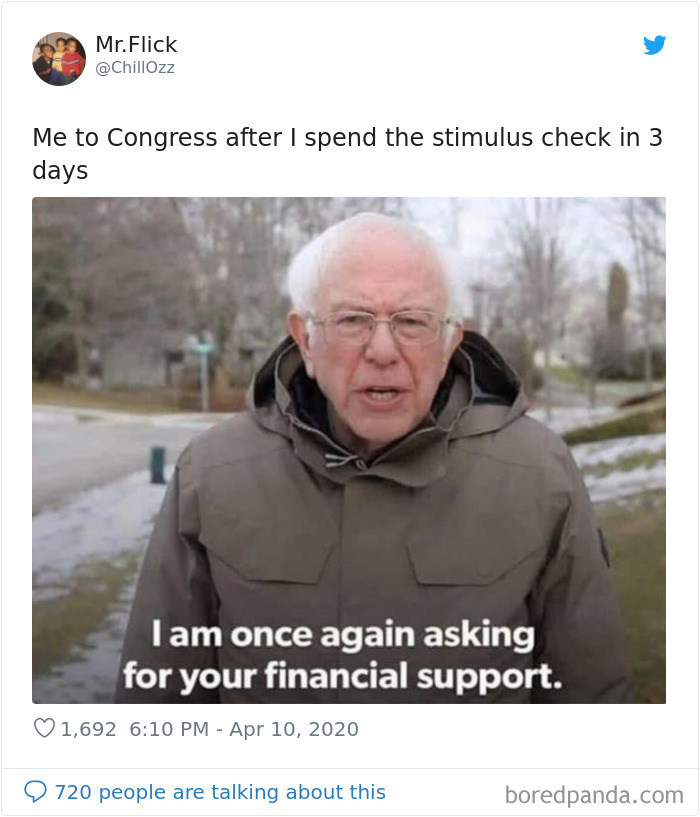Click the Twitter logo to open Twitter
Image resolution: width=700 pixels, height=817 pixels.
click(656, 46)
